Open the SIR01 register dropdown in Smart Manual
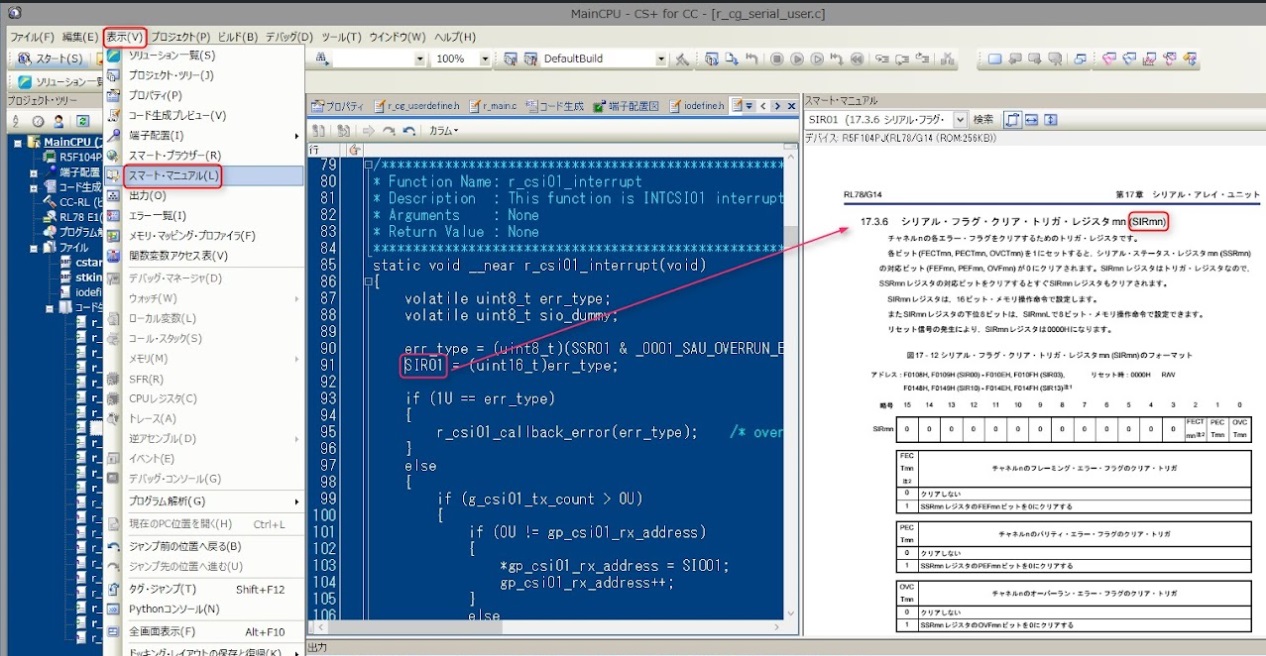1266x656 pixels. (x=961, y=120)
